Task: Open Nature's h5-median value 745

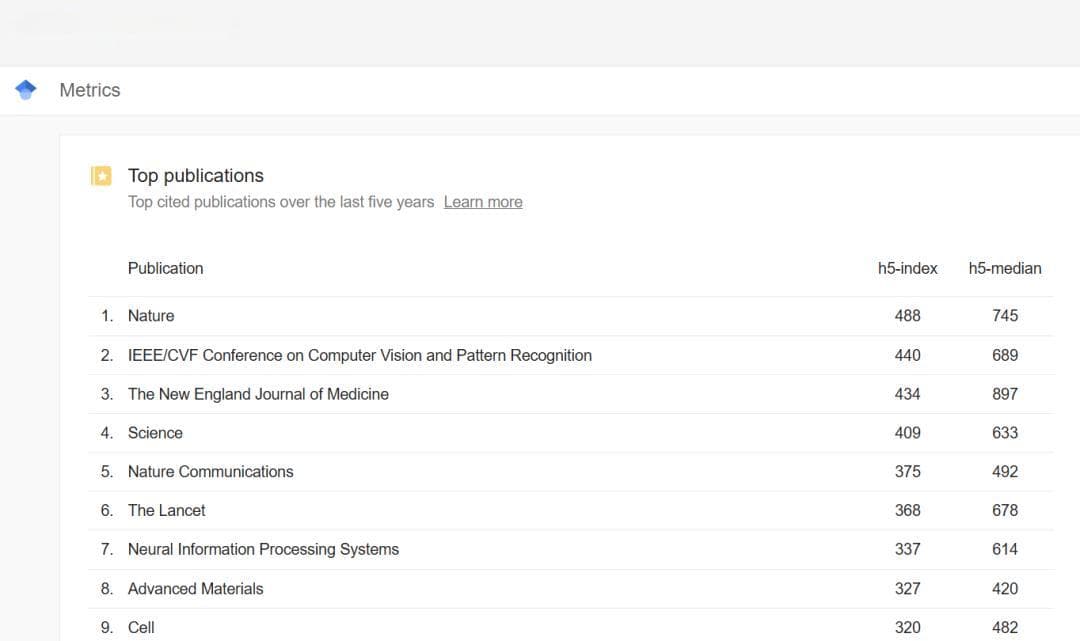Action: 1005,316
